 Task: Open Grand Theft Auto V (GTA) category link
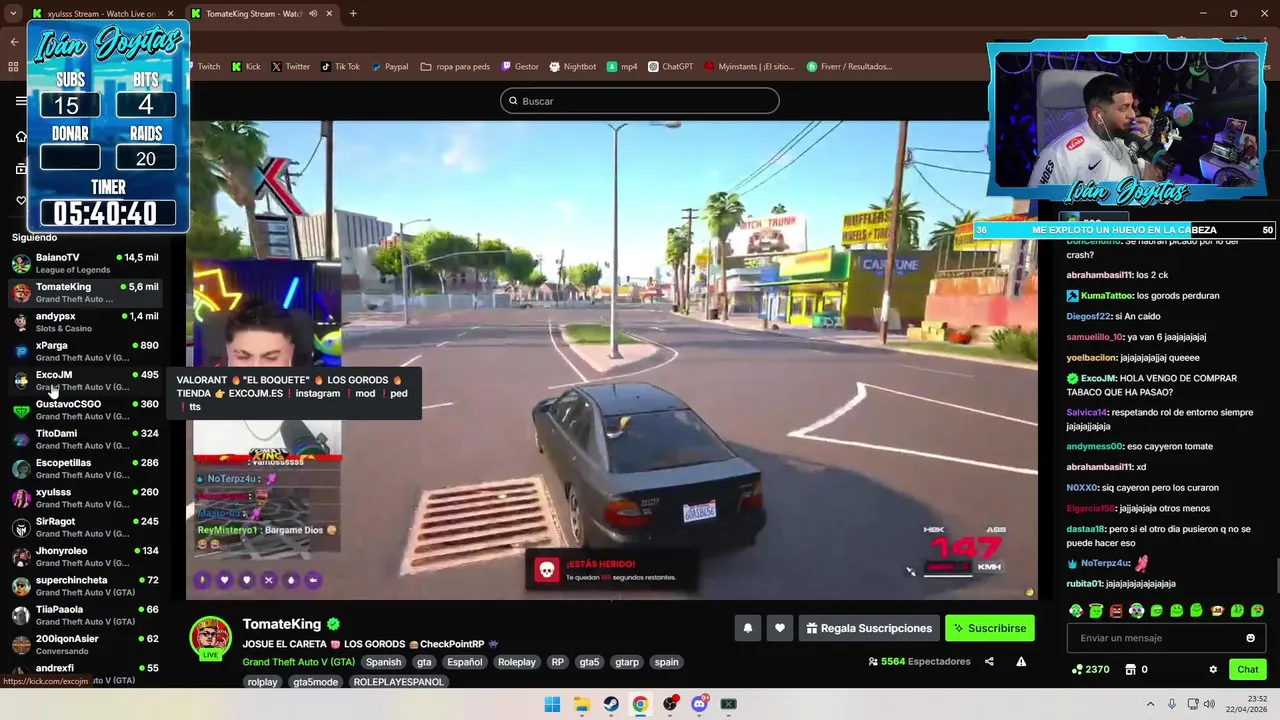pyautogui.click(x=298, y=662)
